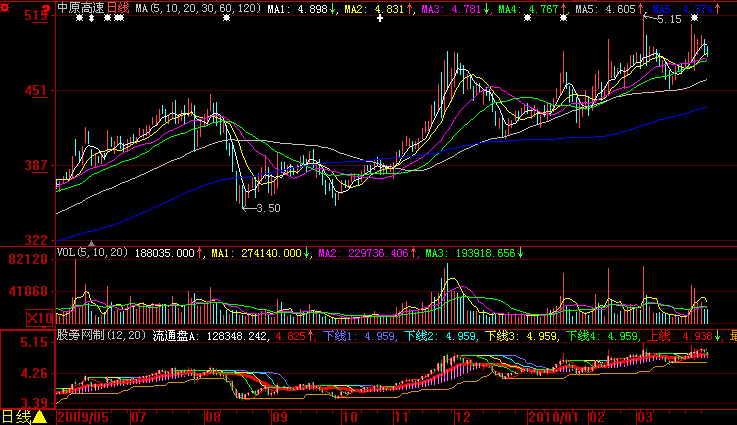Click the 下线1: 4.959 legend
Screen dimensions: 737x425
359,336
